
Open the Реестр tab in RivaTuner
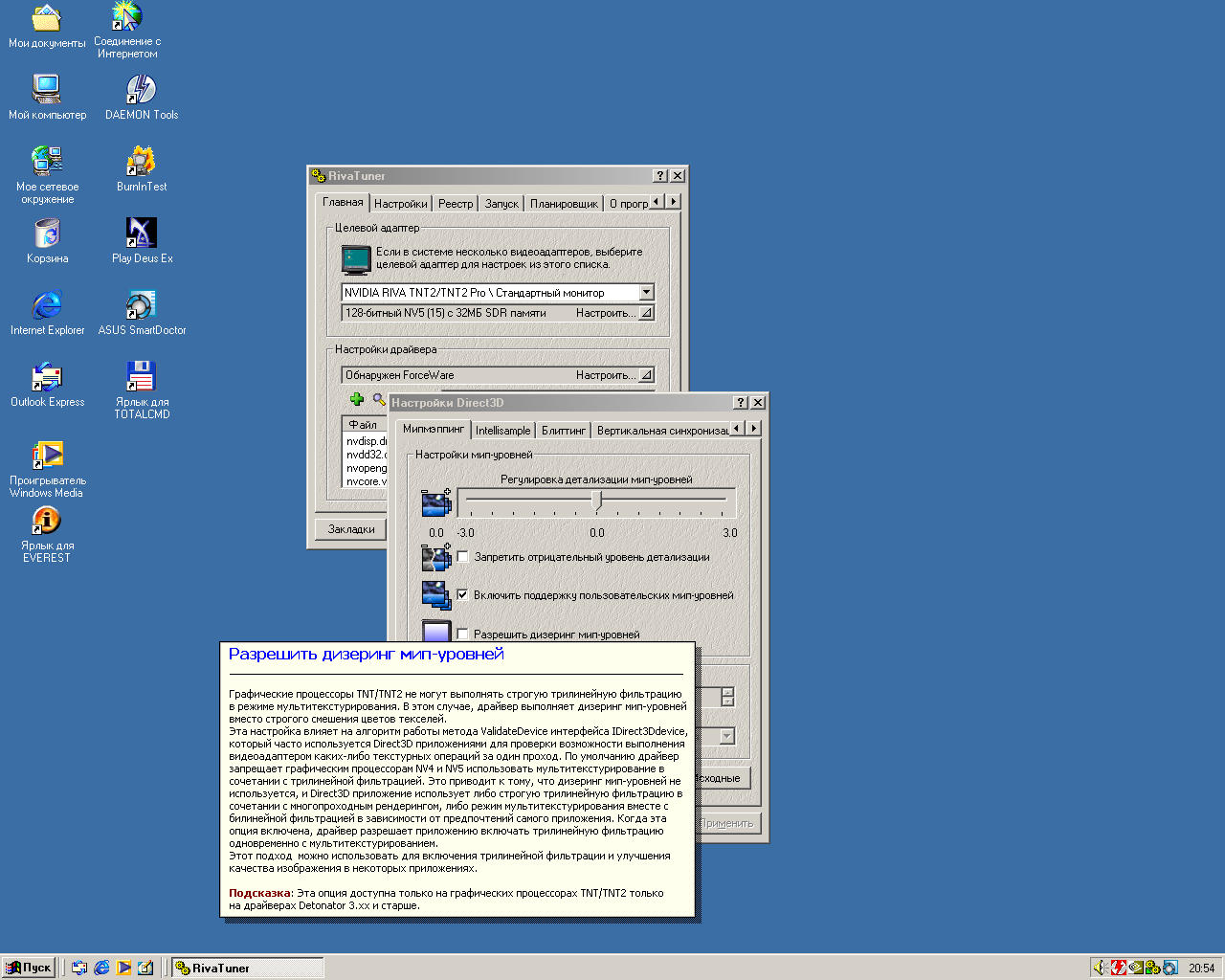[456, 204]
